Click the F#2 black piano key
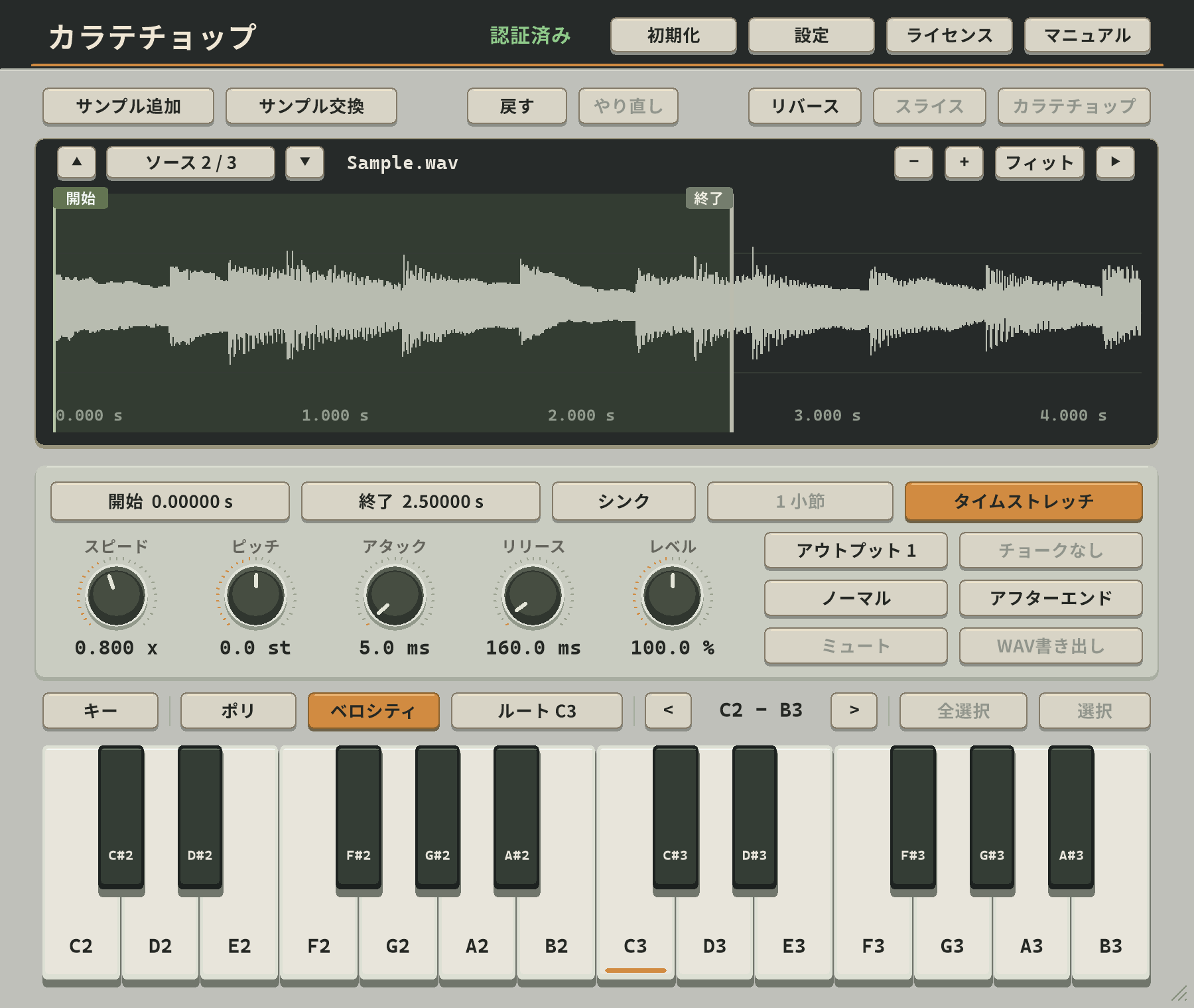The image size is (1194, 1008). coord(358,817)
